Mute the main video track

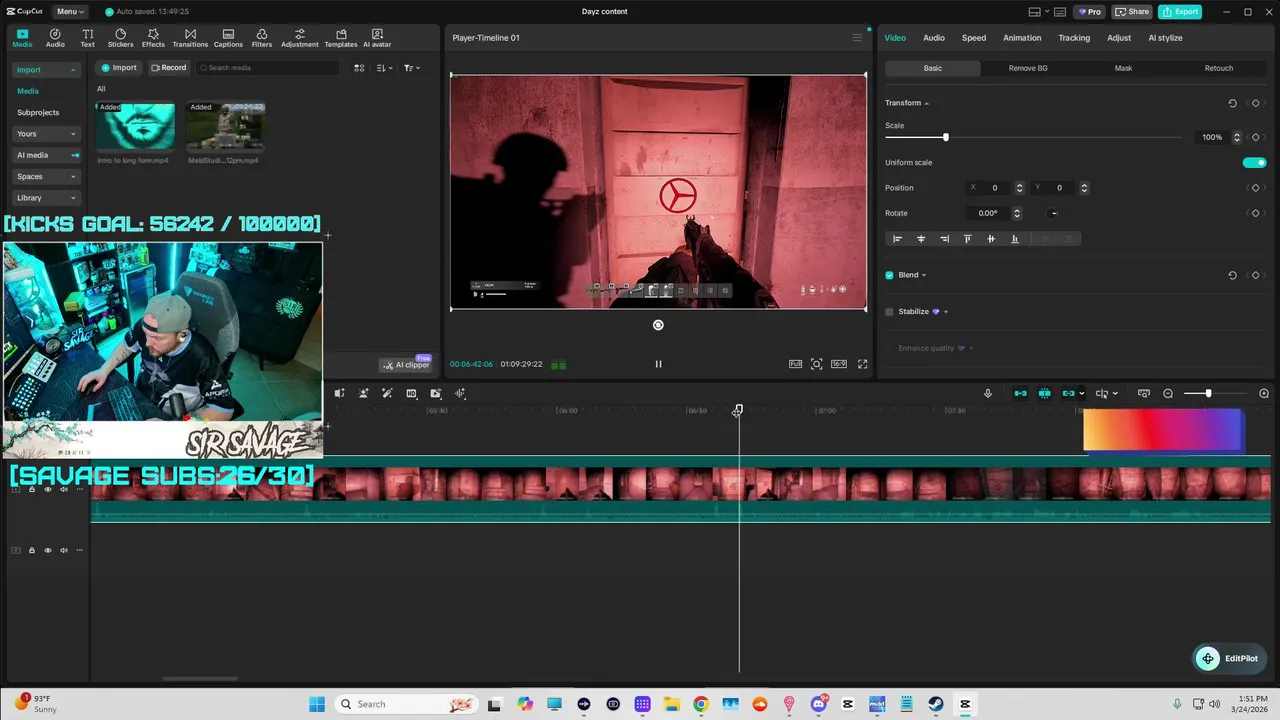pyautogui.click(x=64, y=490)
